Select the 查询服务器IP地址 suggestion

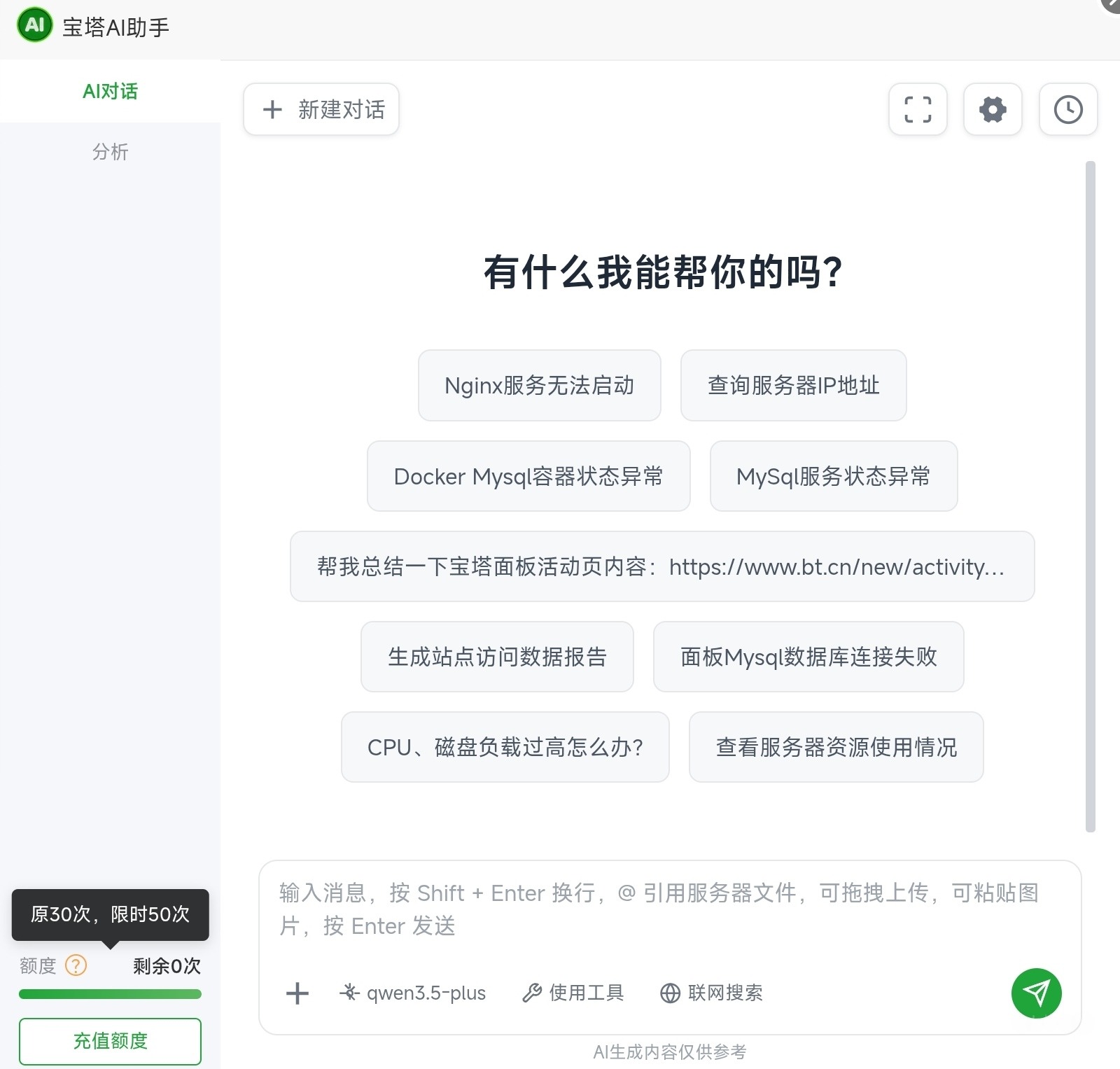coord(794,385)
